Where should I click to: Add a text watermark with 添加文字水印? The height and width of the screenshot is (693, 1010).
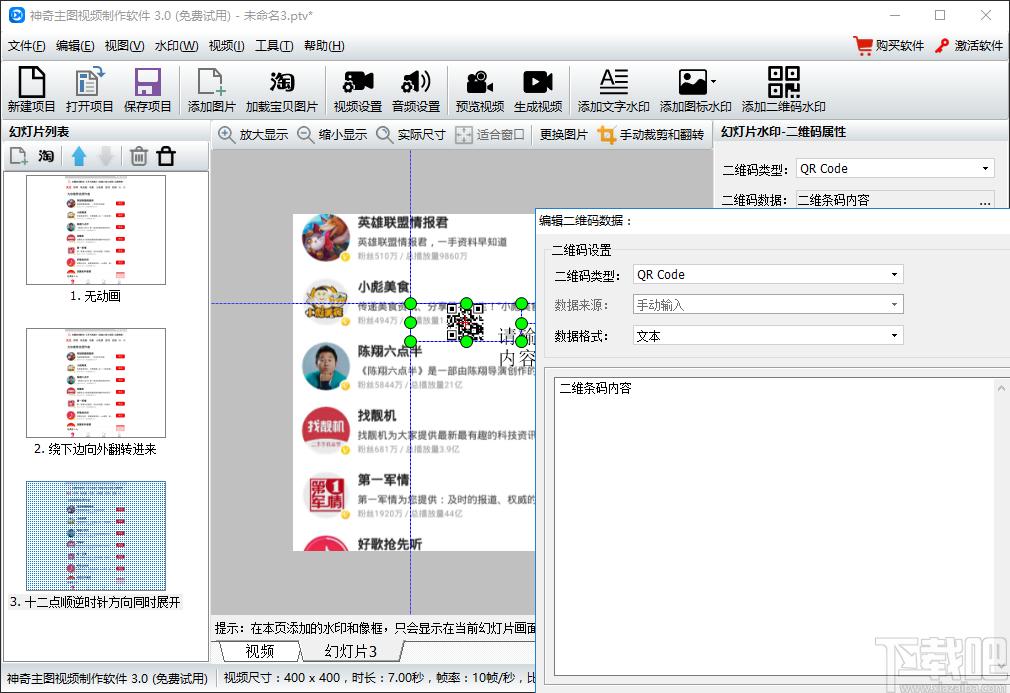coord(613,90)
